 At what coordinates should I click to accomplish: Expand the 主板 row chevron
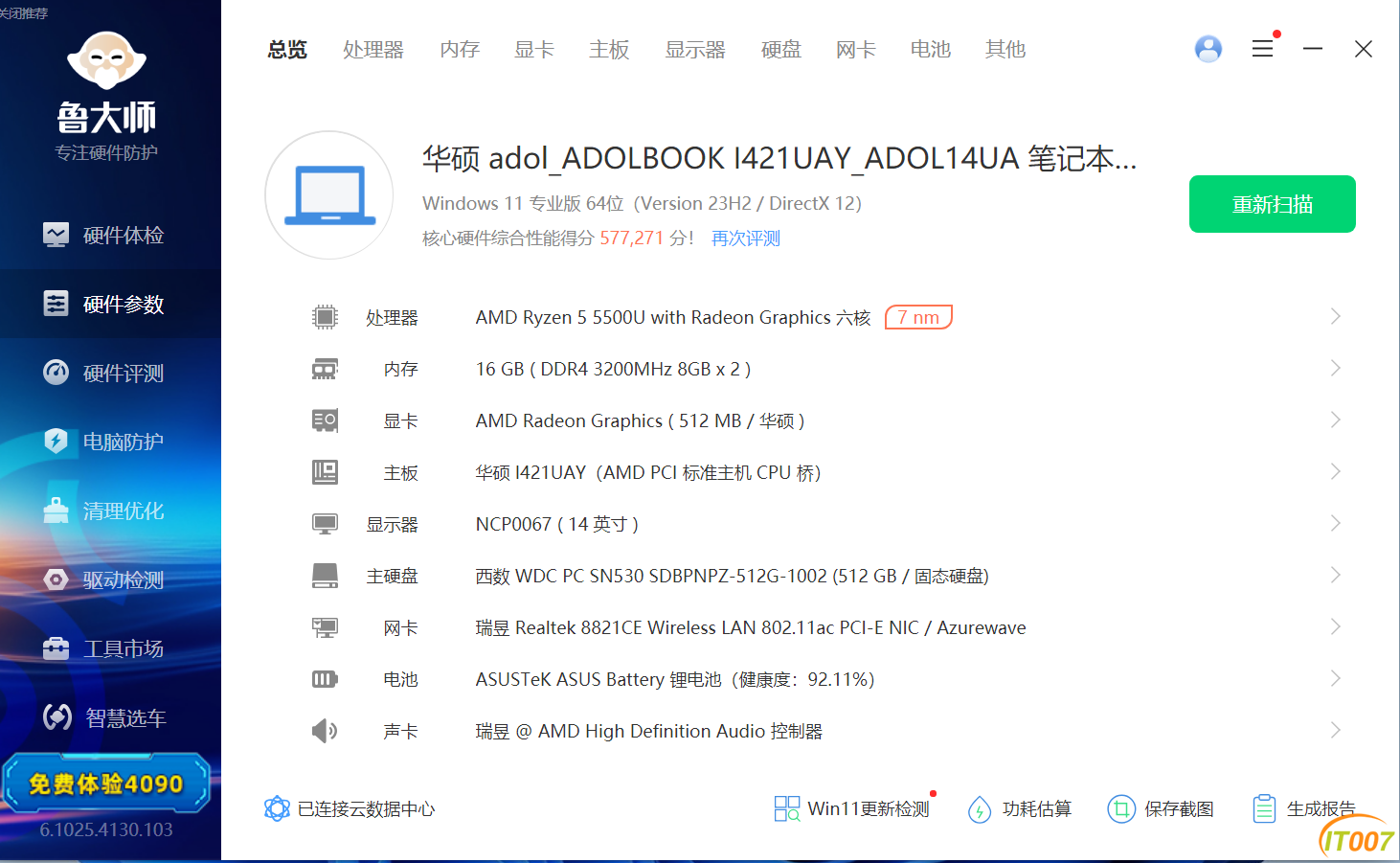point(1336,471)
